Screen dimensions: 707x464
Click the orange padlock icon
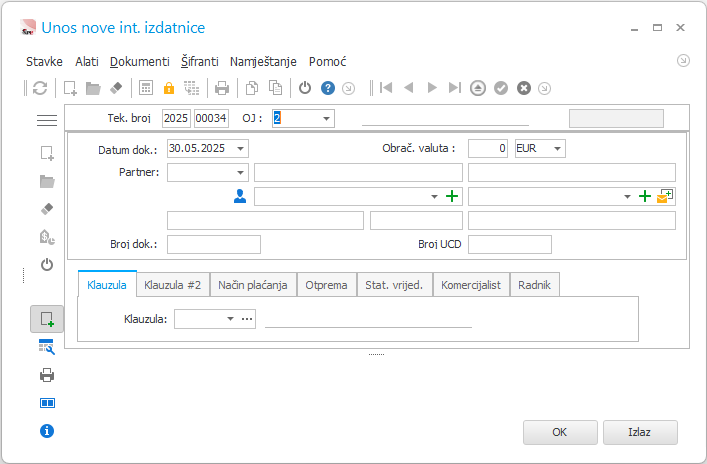coord(169,88)
